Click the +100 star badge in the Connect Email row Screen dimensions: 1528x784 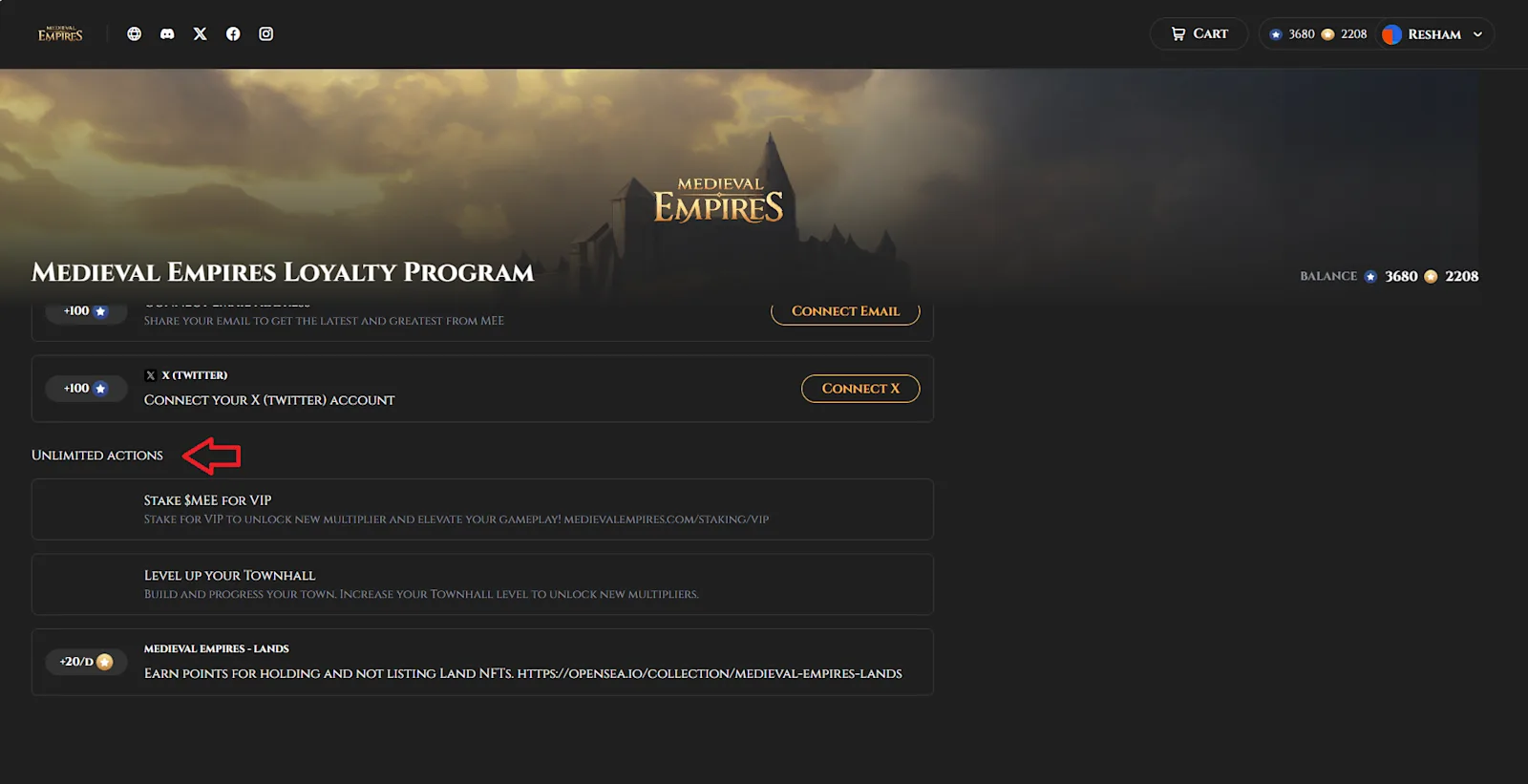pyautogui.click(x=86, y=311)
